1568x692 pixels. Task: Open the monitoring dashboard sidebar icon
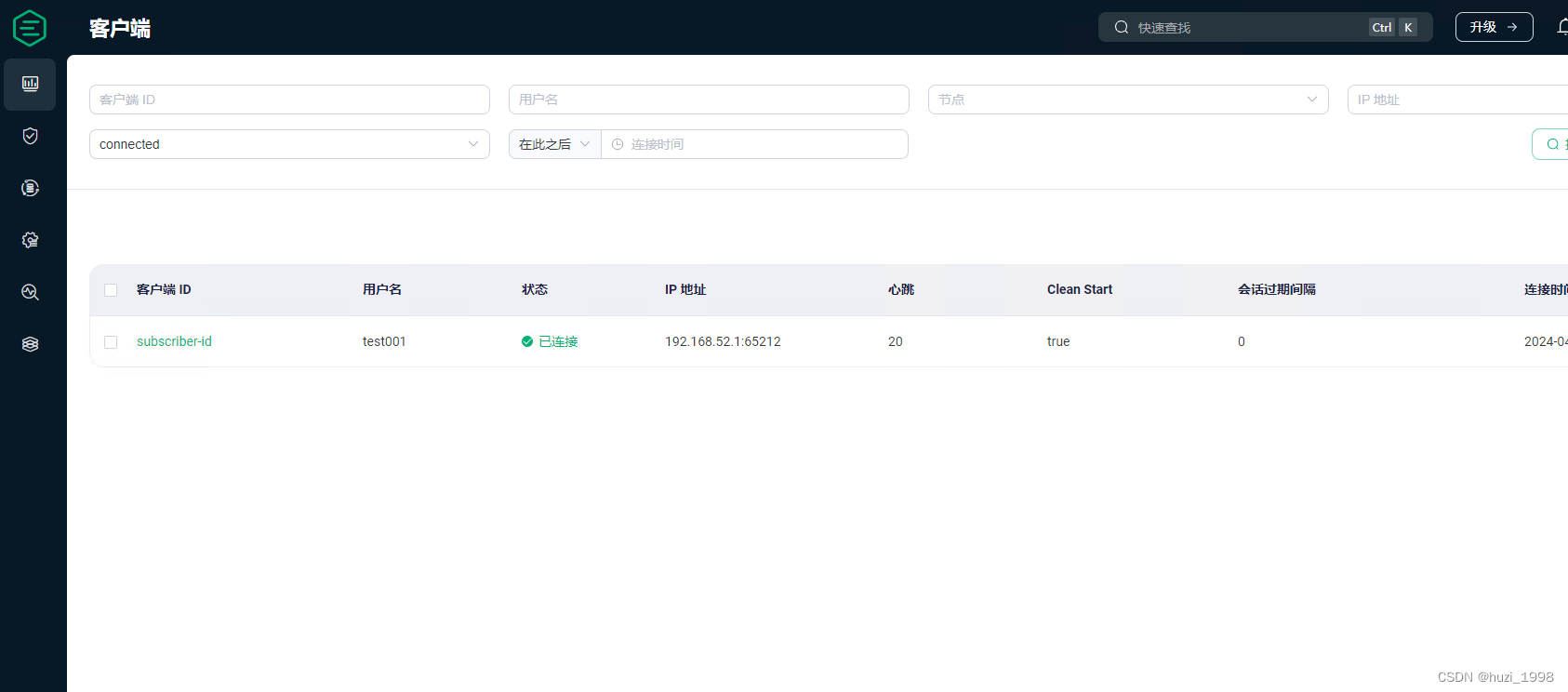click(x=30, y=84)
